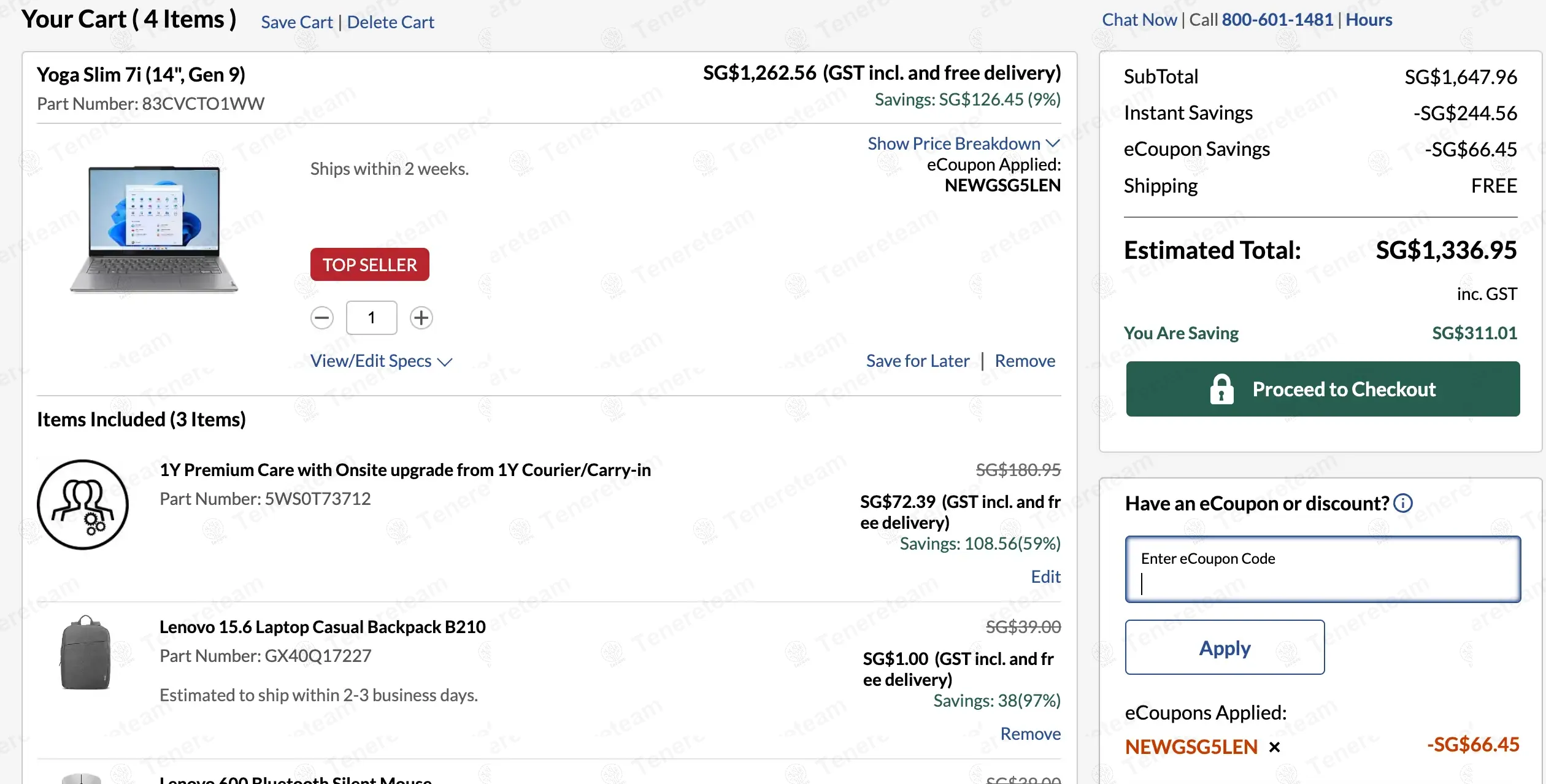Click Part Number 83CVCTO1WW text
Viewport: 1546px width, 784px height.
pyautogui.click(x=151, y=104)
